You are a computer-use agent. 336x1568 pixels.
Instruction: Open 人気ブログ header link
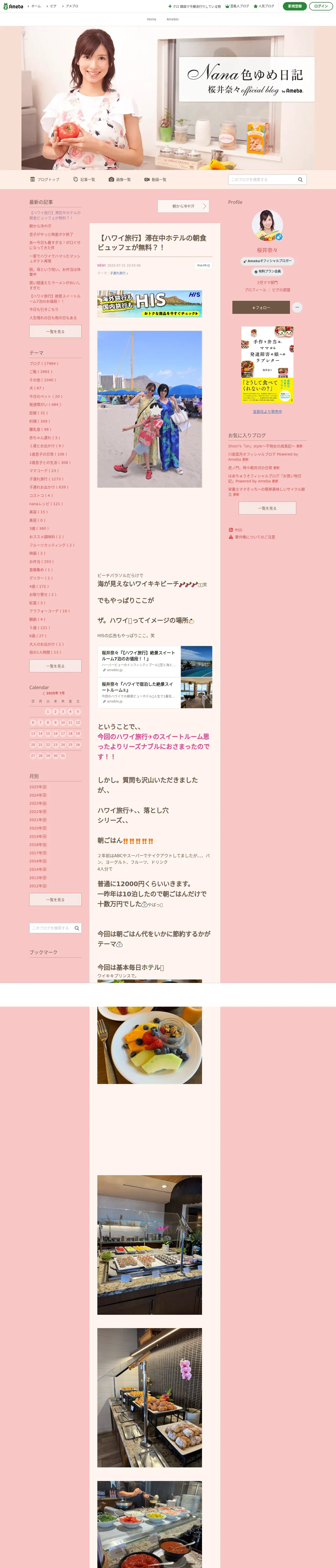[x=264, y=6]
